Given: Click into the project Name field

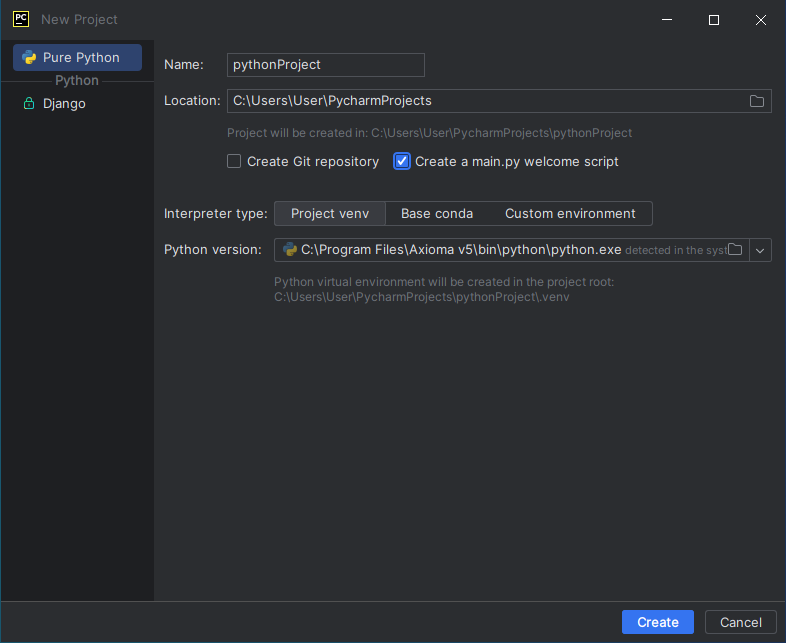Looking at the screenshot, I should tap(326, 65).
